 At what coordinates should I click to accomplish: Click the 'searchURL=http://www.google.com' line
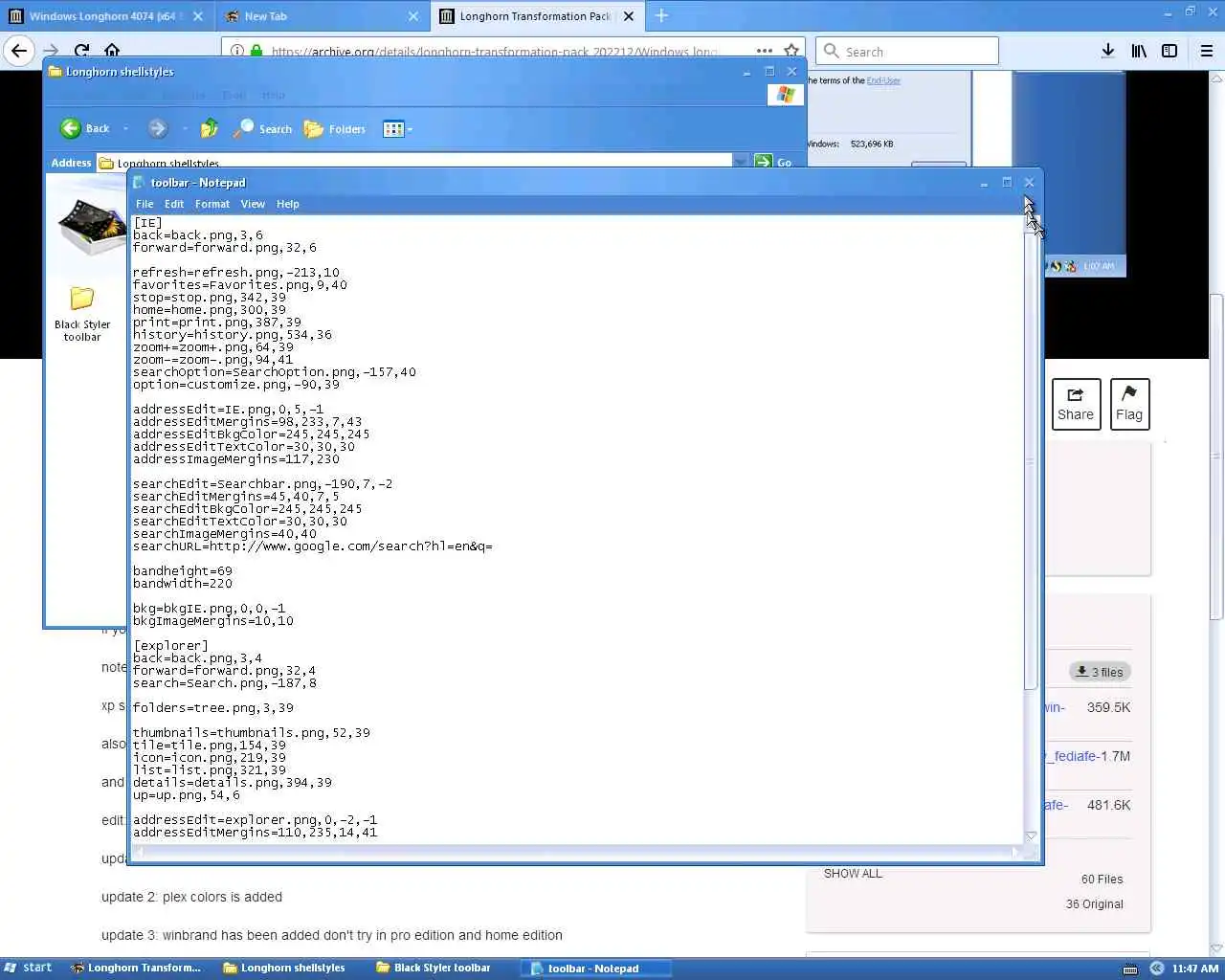pyautogui.click(x=313, y=546)
